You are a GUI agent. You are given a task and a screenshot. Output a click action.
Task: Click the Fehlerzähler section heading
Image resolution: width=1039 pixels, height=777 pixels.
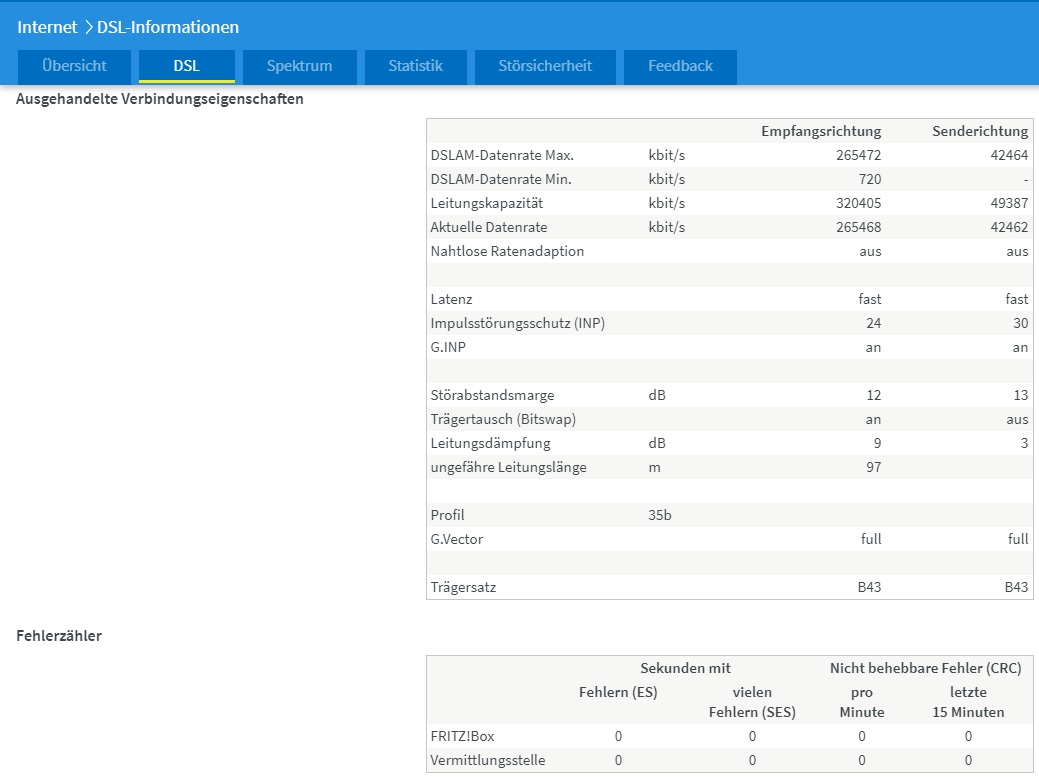pos(59,635)
